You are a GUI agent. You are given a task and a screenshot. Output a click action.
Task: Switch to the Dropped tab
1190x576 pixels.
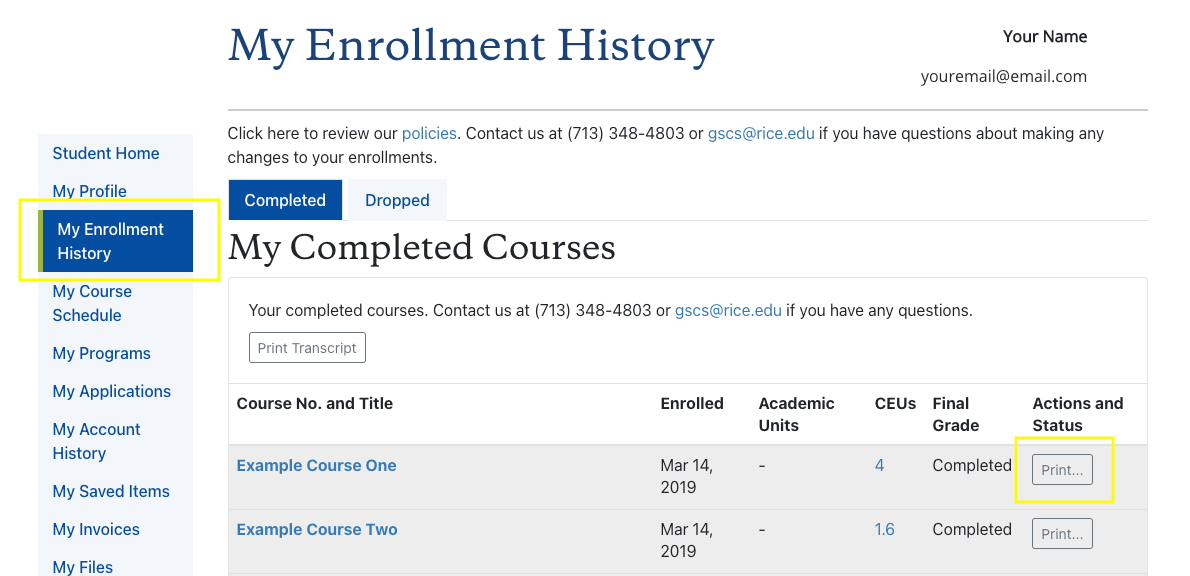397,200
